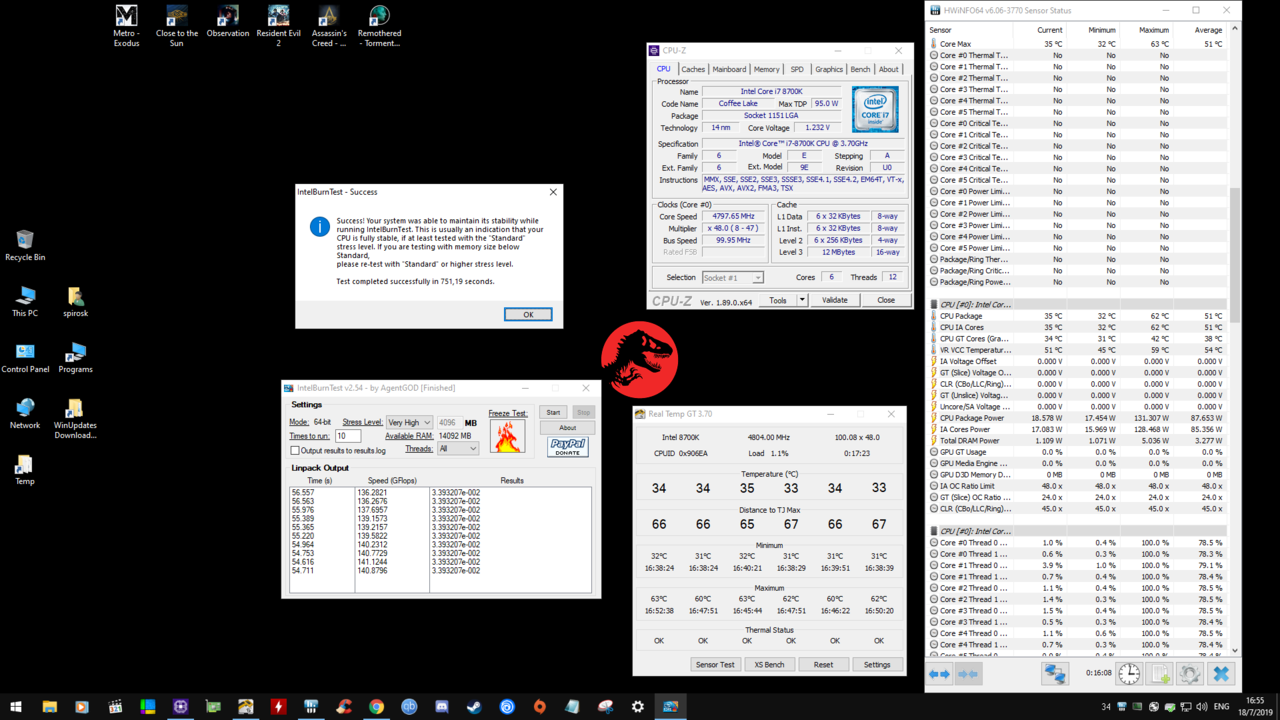Image resolution: width=1280 pixels, height=720 pixels.
Task: Open the Metro Exodus desktop shortcut
Action: [x=126, y=26]
